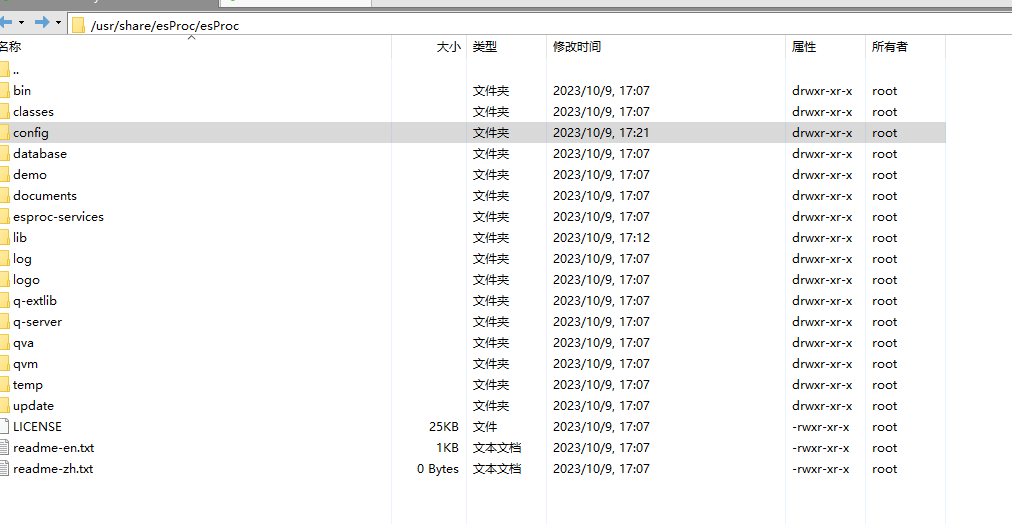Select the documents folder icon

[5, 196]
